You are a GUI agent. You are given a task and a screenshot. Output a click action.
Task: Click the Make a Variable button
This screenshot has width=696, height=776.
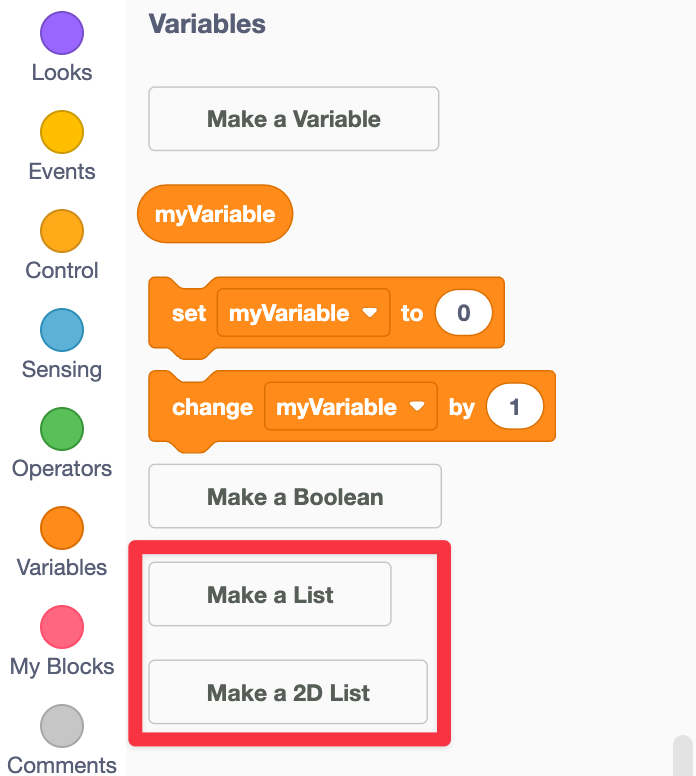294,119
